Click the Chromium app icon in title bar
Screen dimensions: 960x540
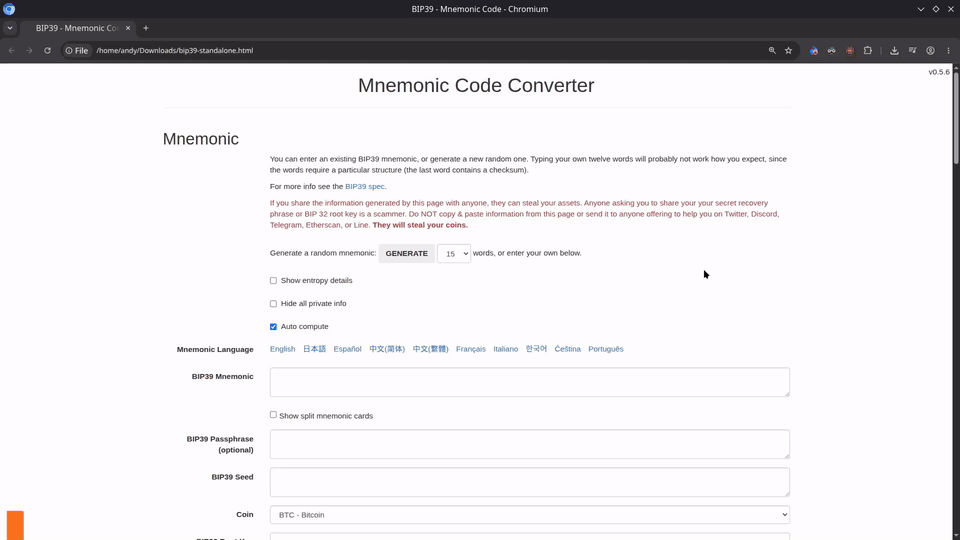(x=9, y=9)
